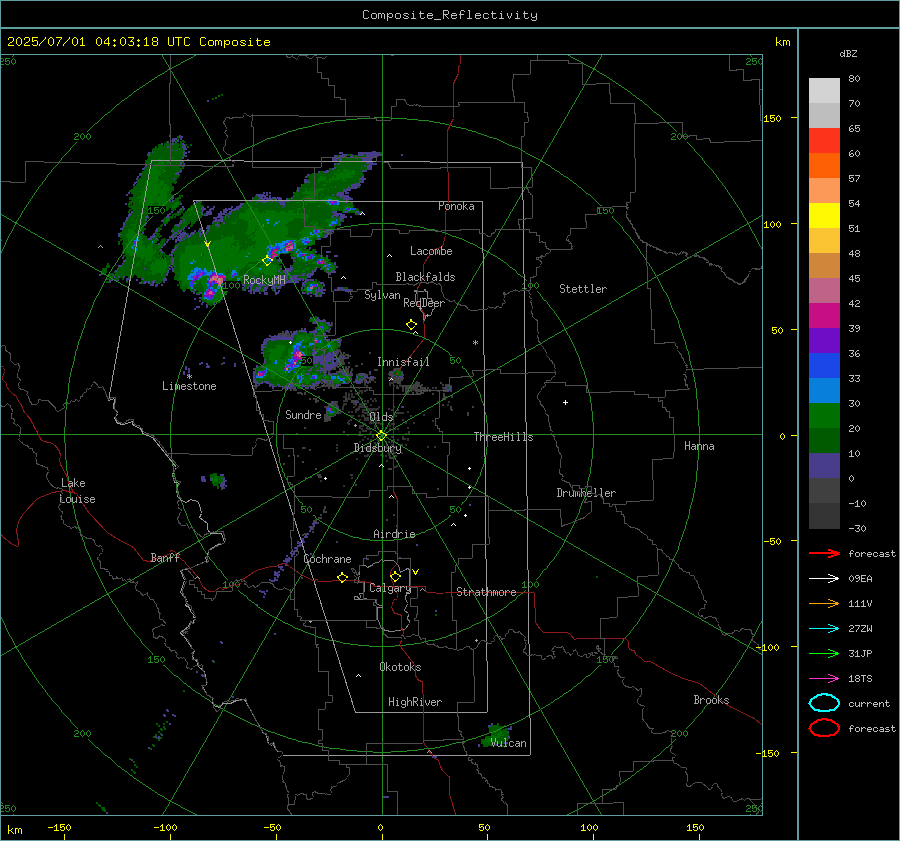Viewport: 900px width, 841px height.
Task: Click the yellow diamond marker beside RockyMH
Action: click(x=267, y=261)
